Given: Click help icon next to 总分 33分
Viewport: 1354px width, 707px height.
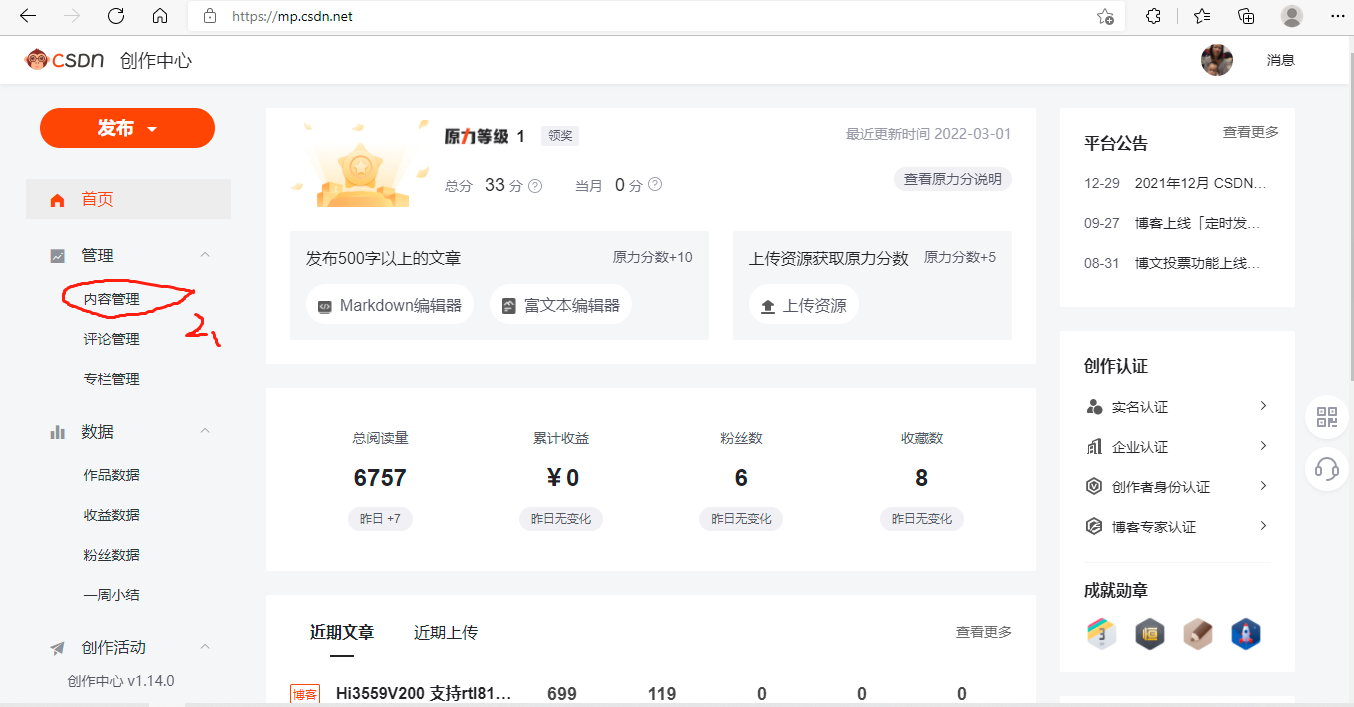Looking at the screenshot, I should tap(535, 185).
